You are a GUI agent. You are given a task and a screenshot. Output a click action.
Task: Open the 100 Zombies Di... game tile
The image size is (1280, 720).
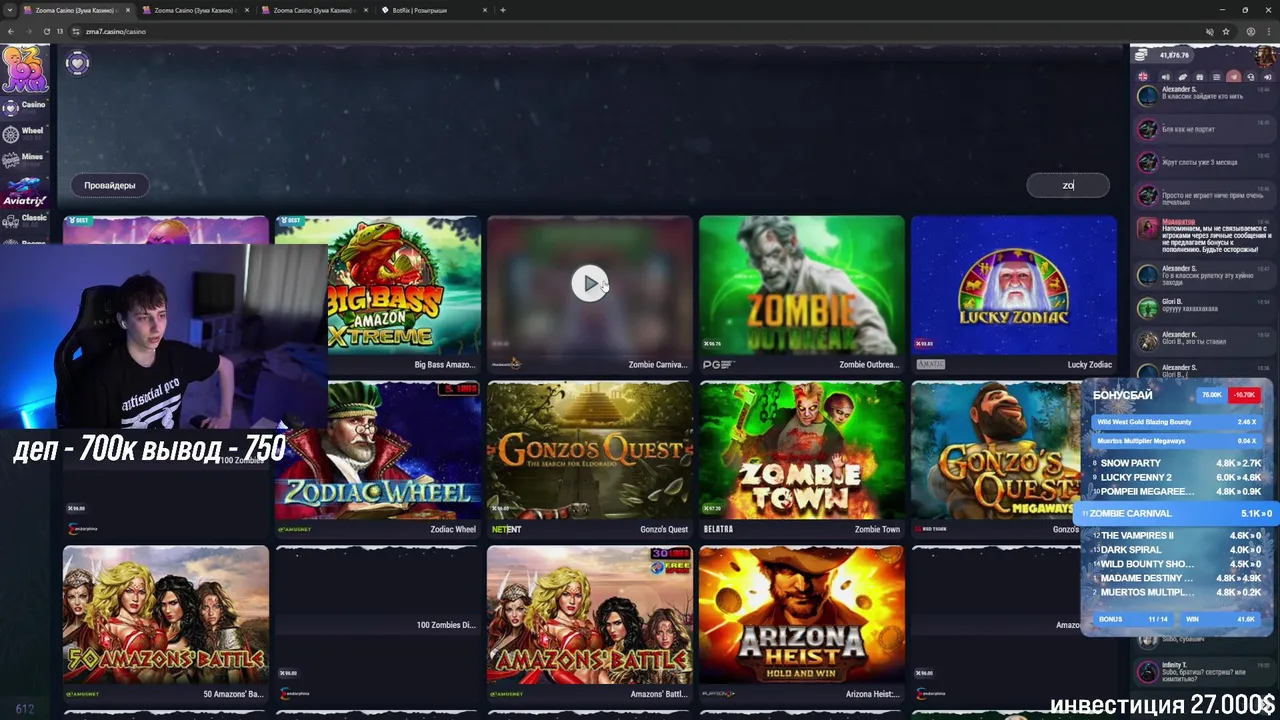378,623
